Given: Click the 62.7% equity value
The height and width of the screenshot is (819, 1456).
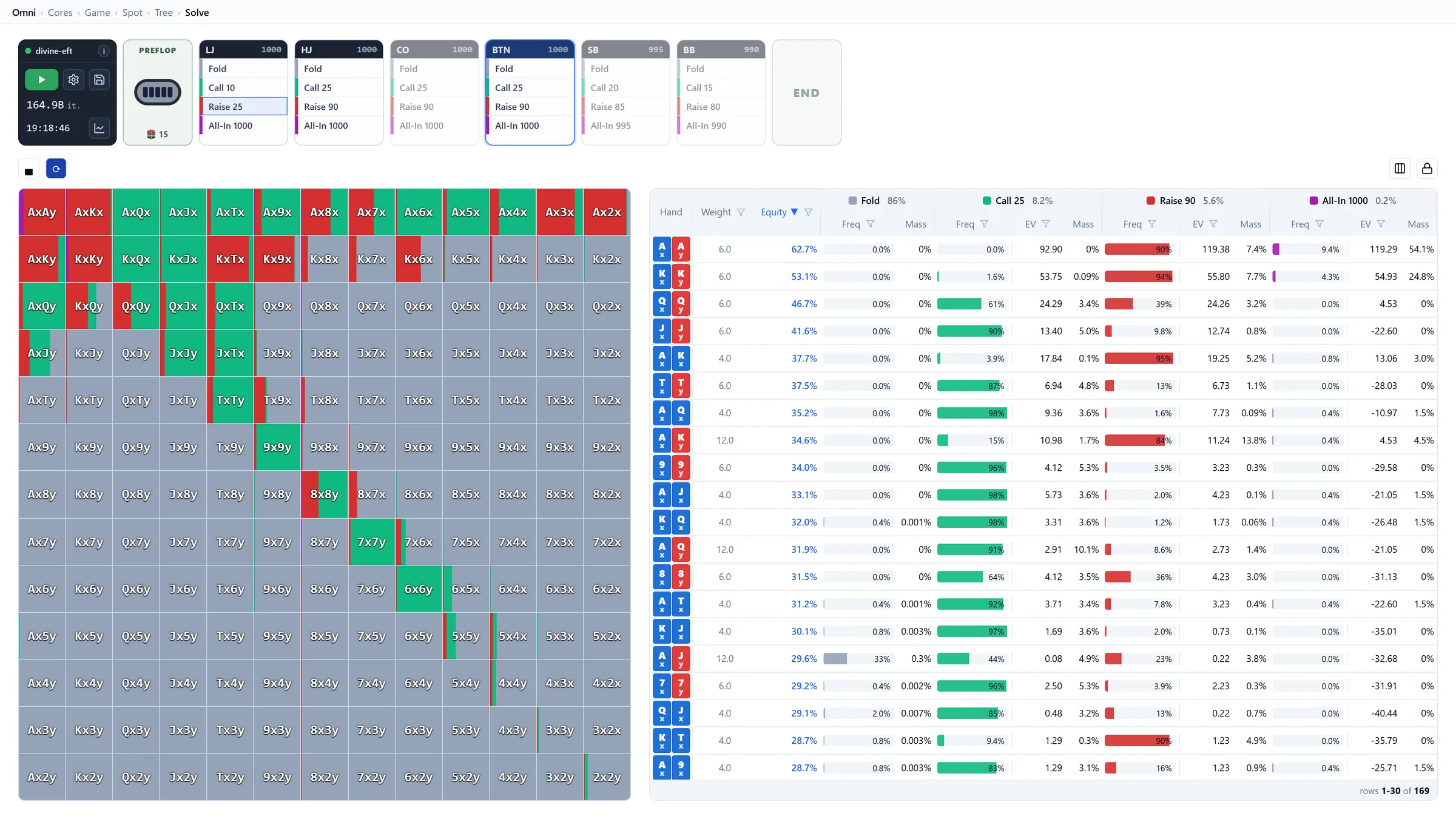Looking at the screenshot, I should click(x=804, y=249).
